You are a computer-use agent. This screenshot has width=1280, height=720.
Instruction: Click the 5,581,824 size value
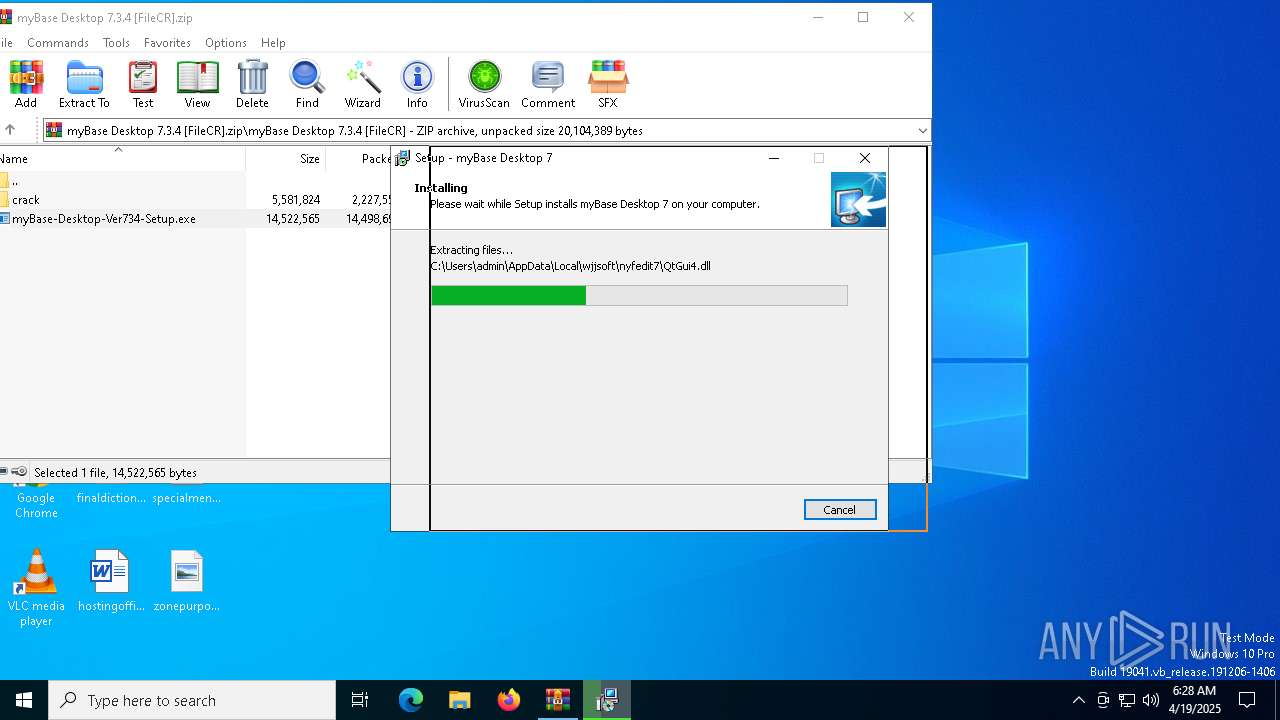(x=296, y=200)
